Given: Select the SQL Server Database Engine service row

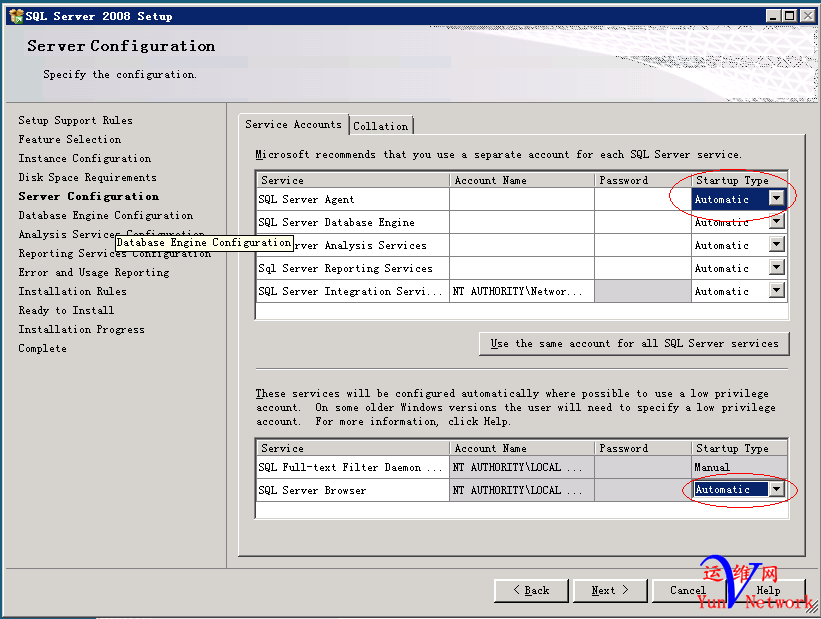Looking at the screenshot, I should tap(352, 222).
